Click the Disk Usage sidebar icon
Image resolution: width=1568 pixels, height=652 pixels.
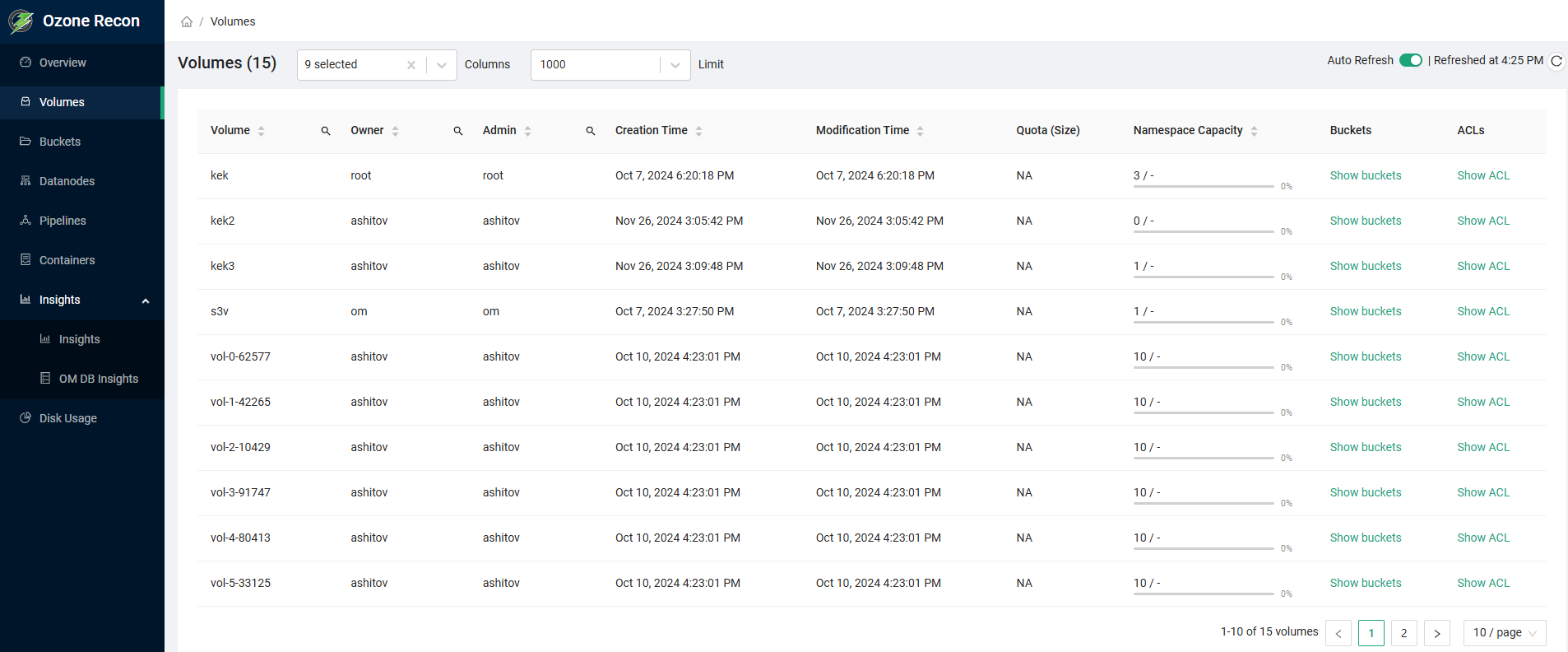26,418
